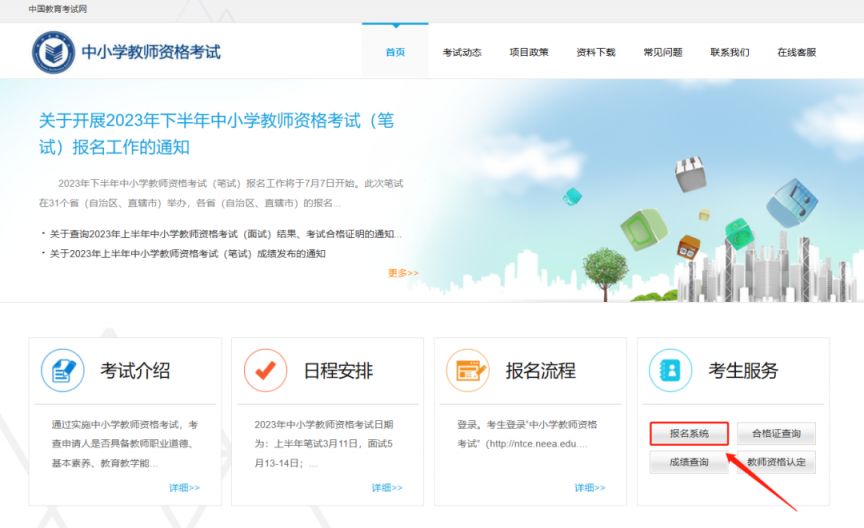Click the 中小学教师资格考试 site title
This screenshot has height=528, width=864.
[x=151, y=52]
